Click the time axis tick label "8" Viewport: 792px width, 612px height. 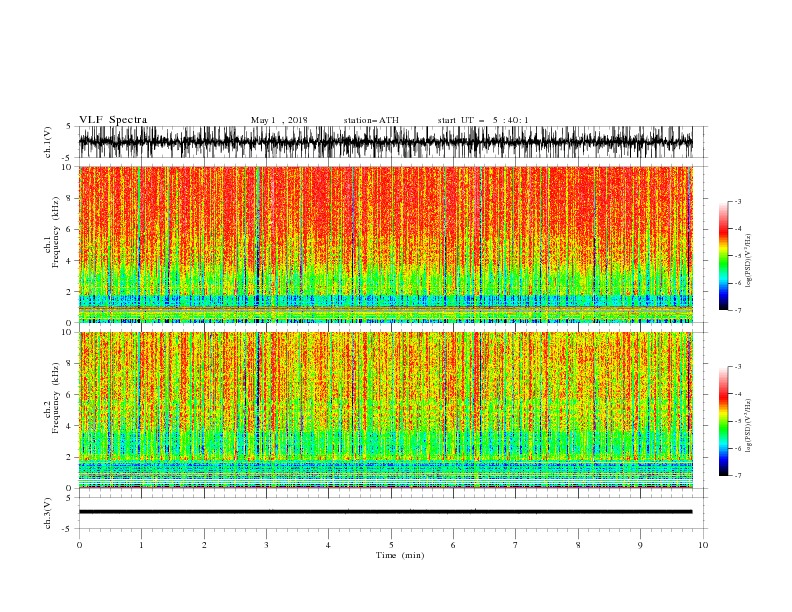(578, 545)
